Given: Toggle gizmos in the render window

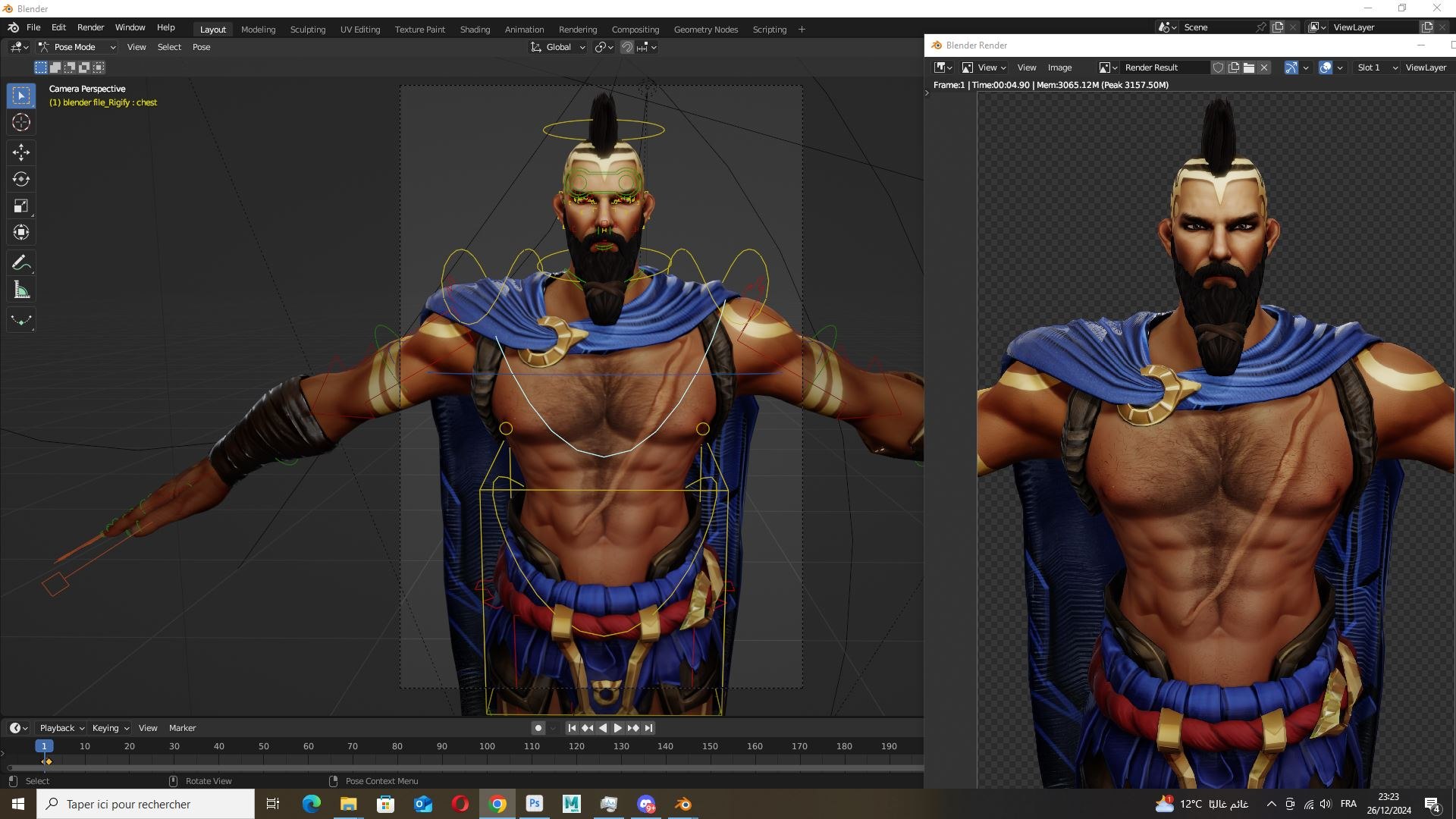Looking at the screenshot, I should tap(1291, 67).
